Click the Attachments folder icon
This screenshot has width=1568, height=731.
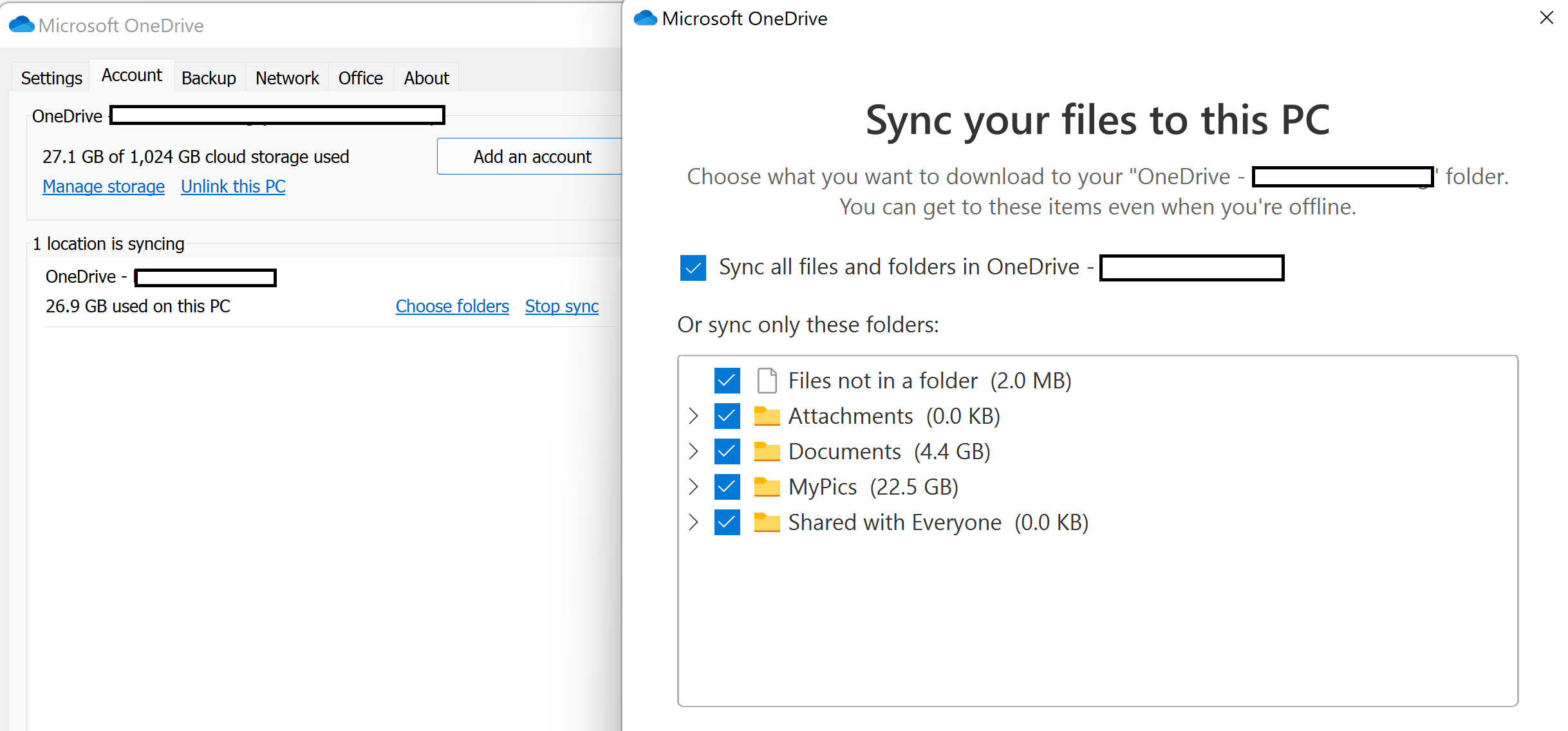[767, 415]
